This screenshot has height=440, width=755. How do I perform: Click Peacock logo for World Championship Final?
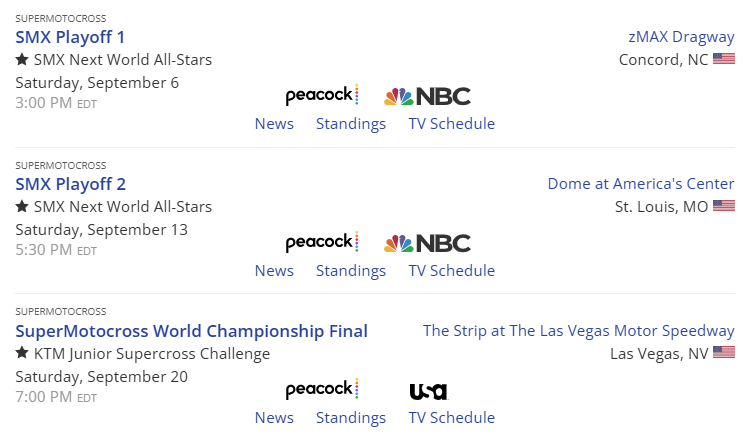coord(321,390)
